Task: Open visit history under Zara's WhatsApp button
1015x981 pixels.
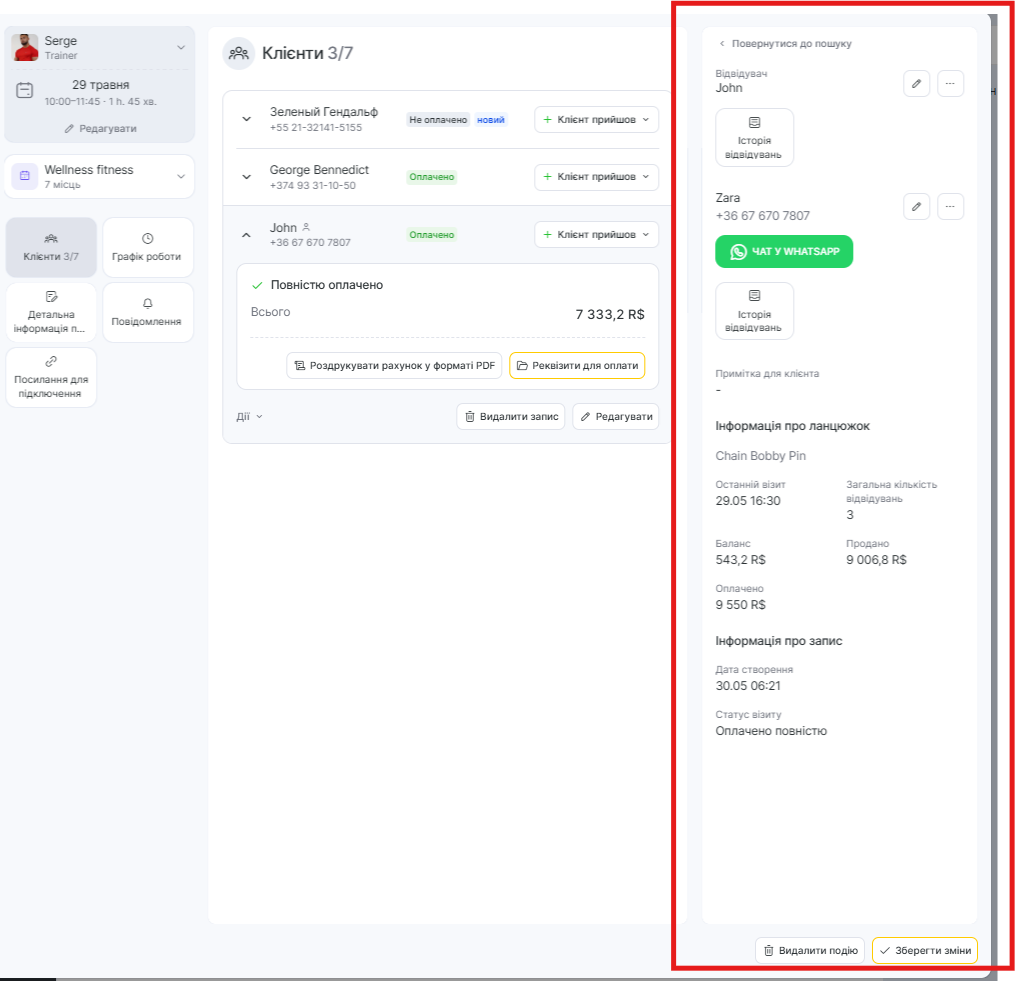Action: 754,311
